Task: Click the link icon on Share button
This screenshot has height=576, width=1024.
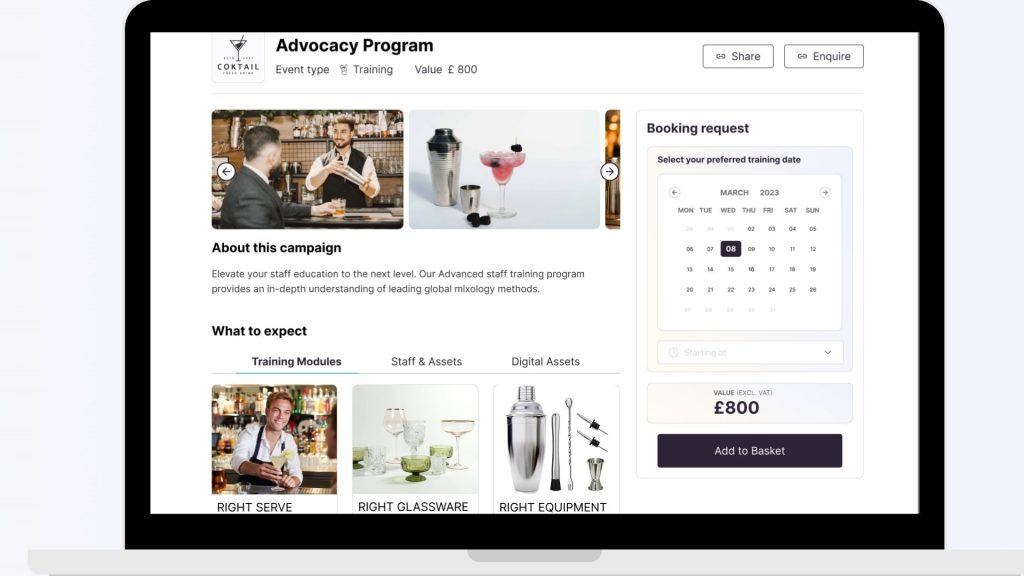Action: (x=721, y=56)
